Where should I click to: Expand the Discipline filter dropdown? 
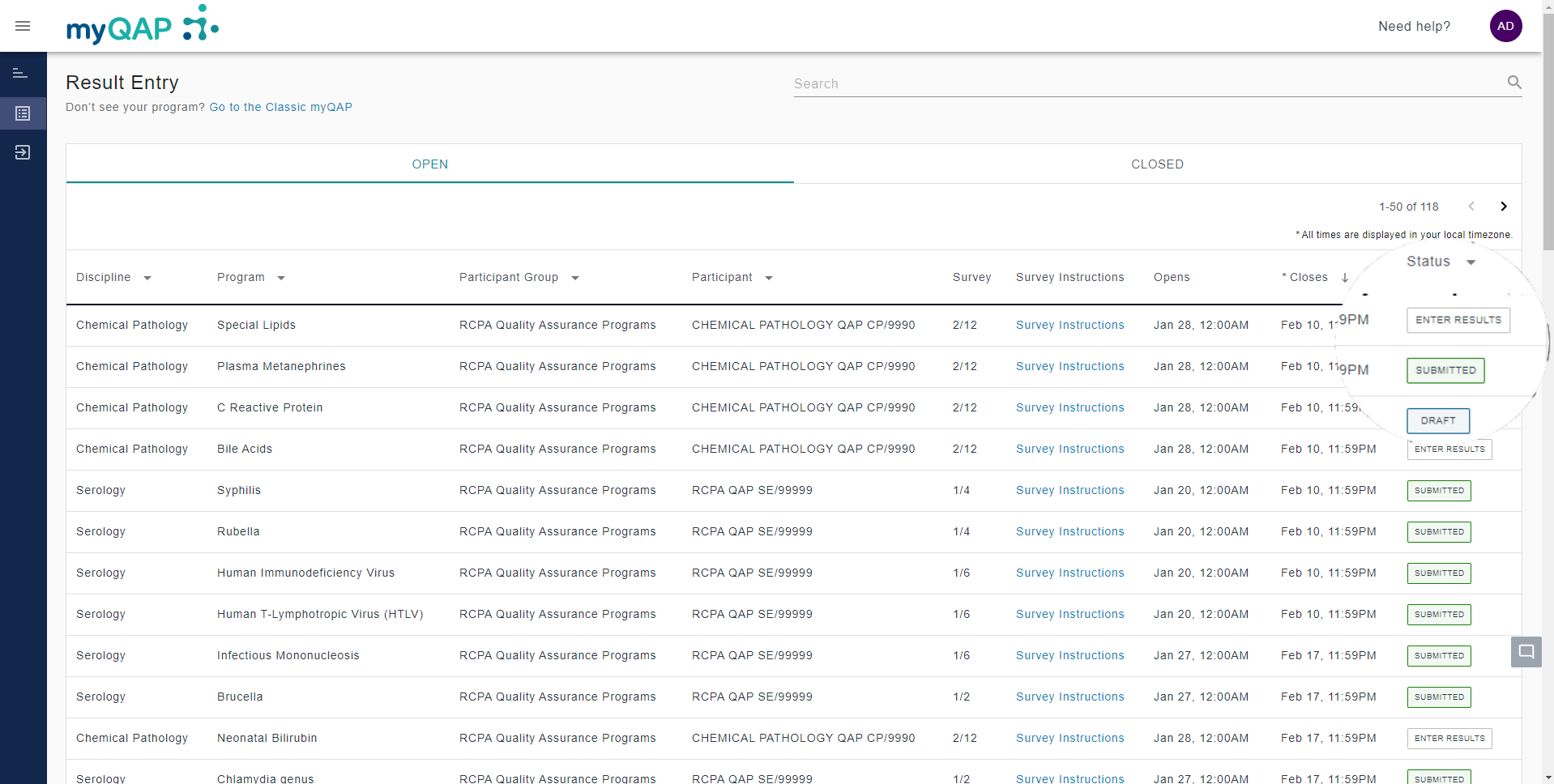(x=147, y=278)
